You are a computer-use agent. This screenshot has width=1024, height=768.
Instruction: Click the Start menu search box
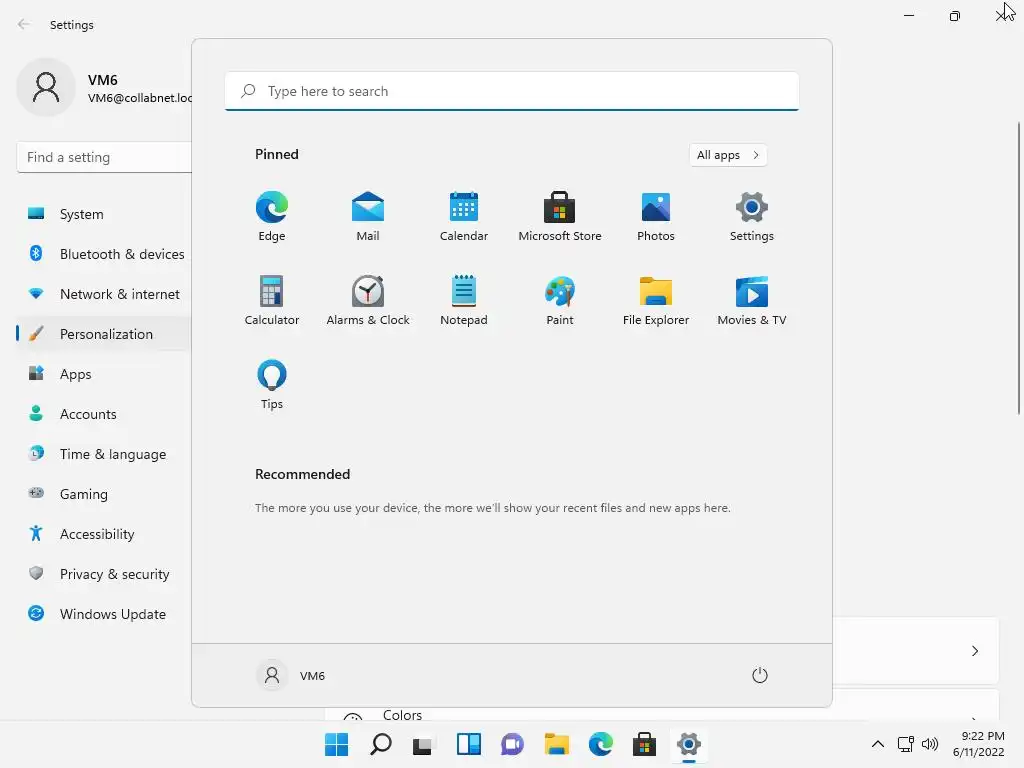[511, 91]
